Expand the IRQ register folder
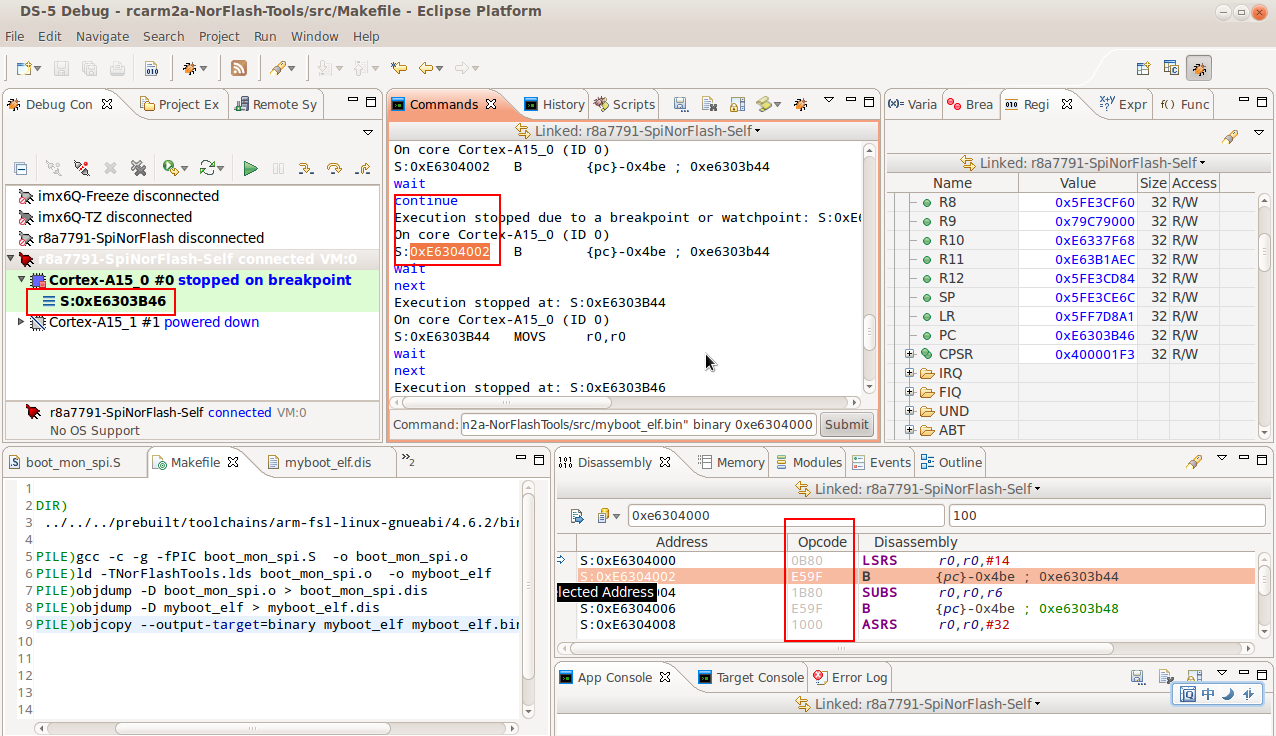The image size is (1276, 736). pyautogui.click(x=910, y=373)
